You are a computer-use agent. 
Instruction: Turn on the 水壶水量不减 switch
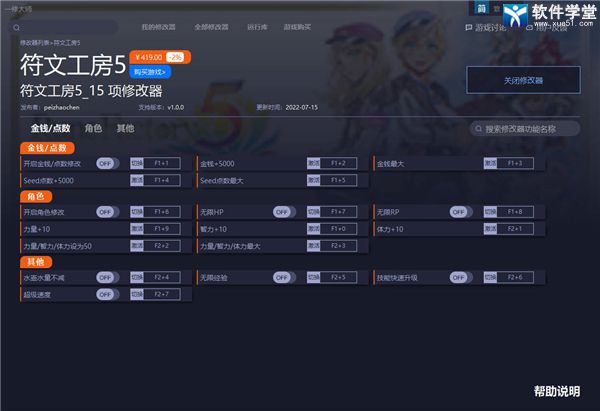tap(108, 277)
